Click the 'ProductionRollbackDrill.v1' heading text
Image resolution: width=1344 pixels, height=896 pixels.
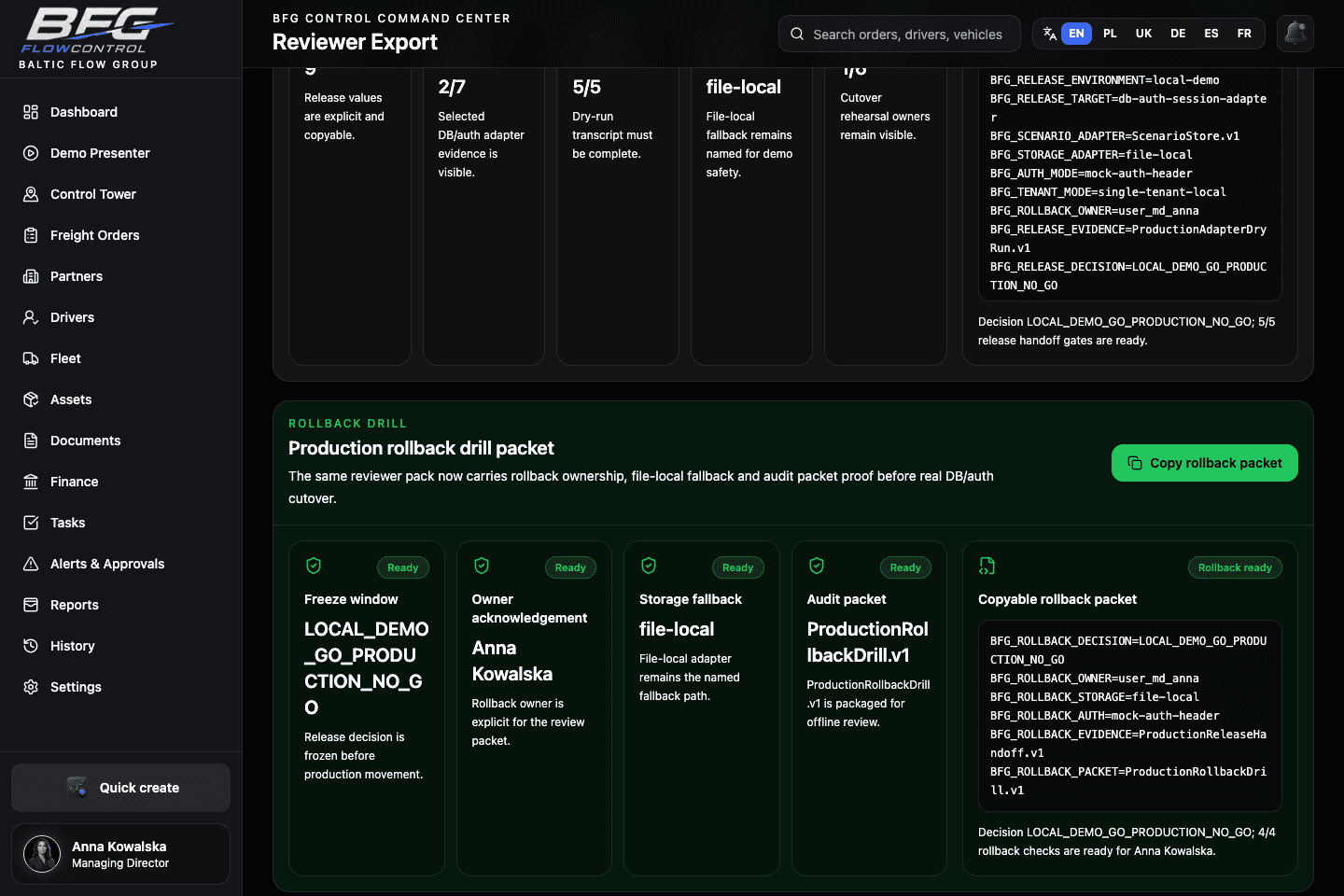coord(868,642)
